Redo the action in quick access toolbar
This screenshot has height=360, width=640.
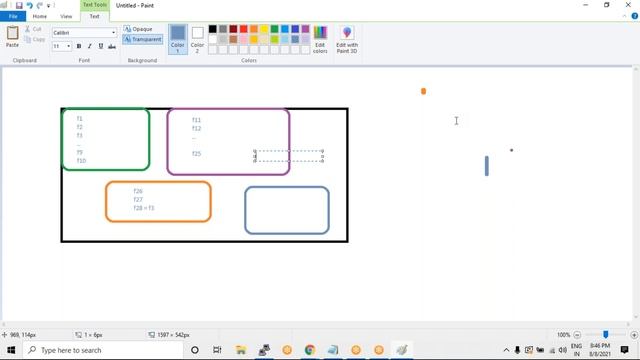coord(40,5)
